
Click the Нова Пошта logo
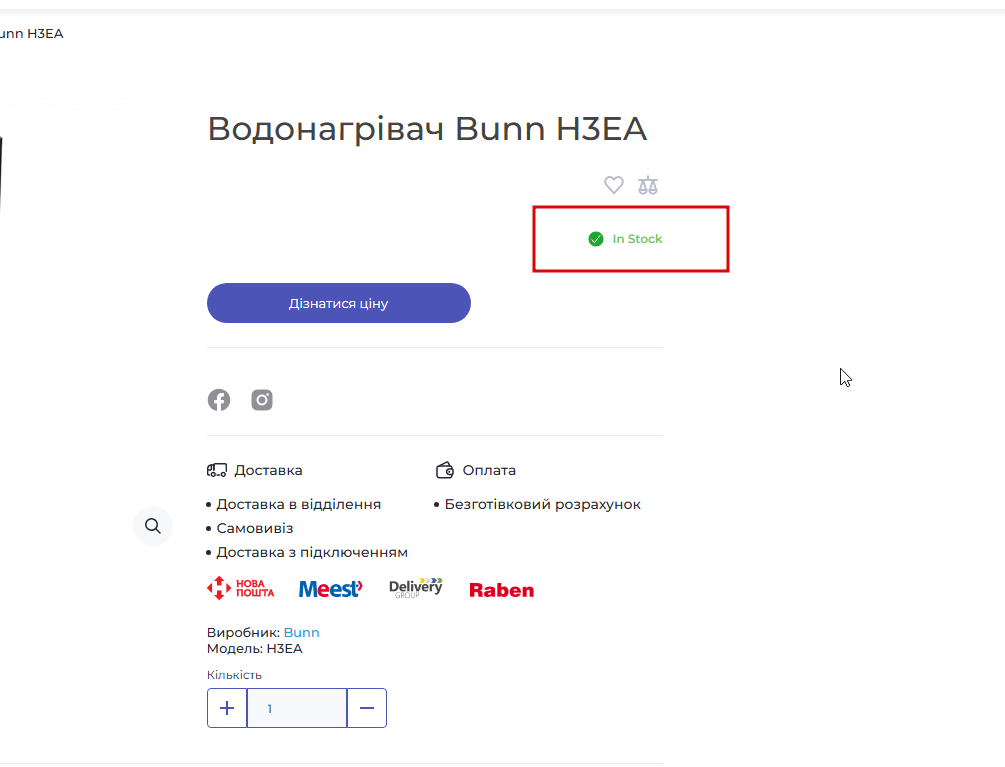coord(240,588)
